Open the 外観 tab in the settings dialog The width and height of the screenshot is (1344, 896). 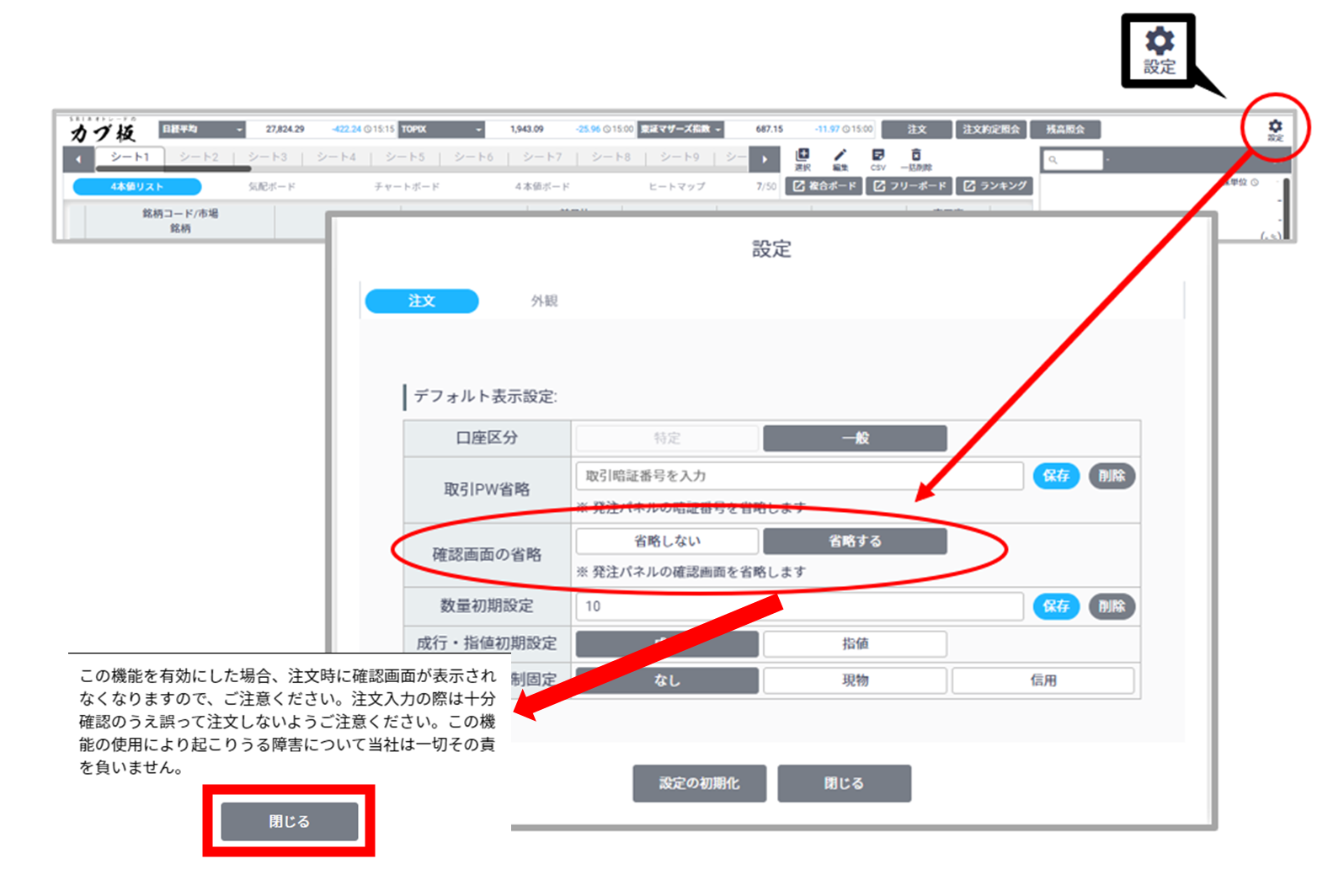544,301
